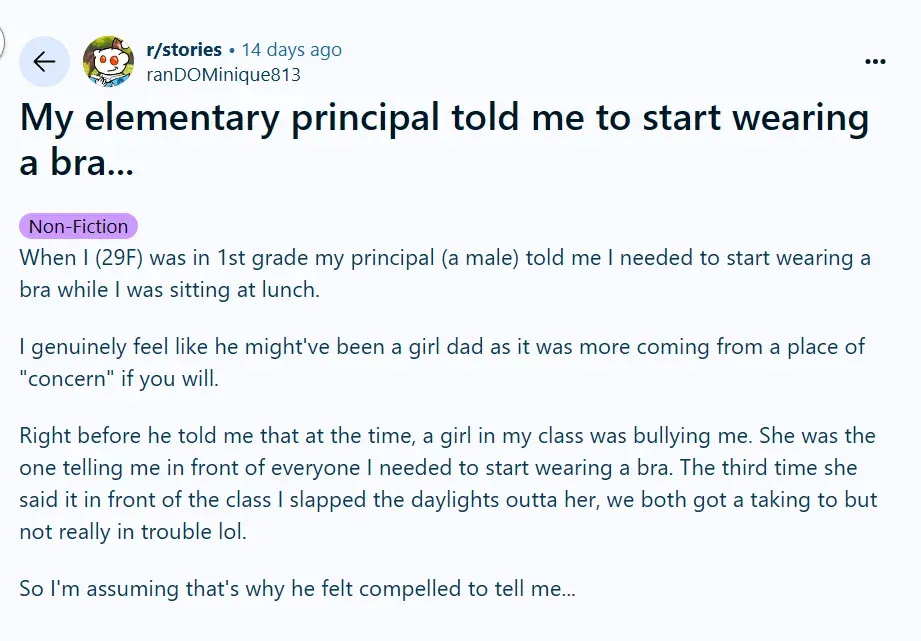
Task: Click the paragraph beginning 'When I (29F)'
Action: (x=445, y=274)
